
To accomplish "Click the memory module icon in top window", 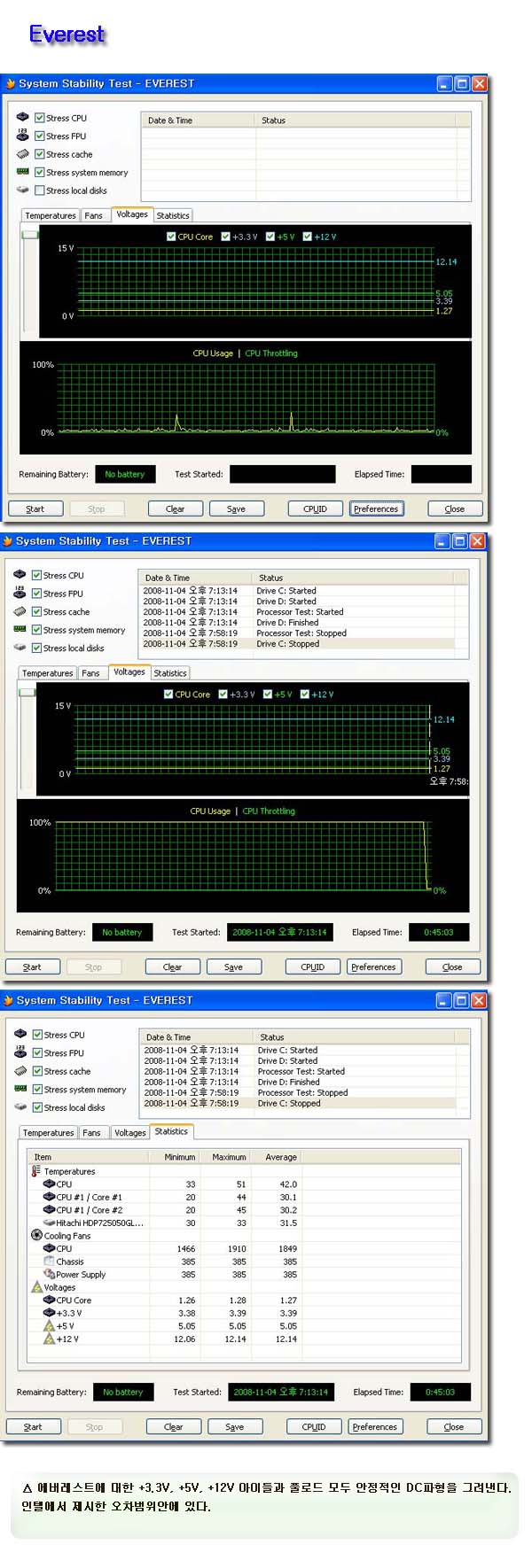I will pyautogui.click(x=23, y=172).
